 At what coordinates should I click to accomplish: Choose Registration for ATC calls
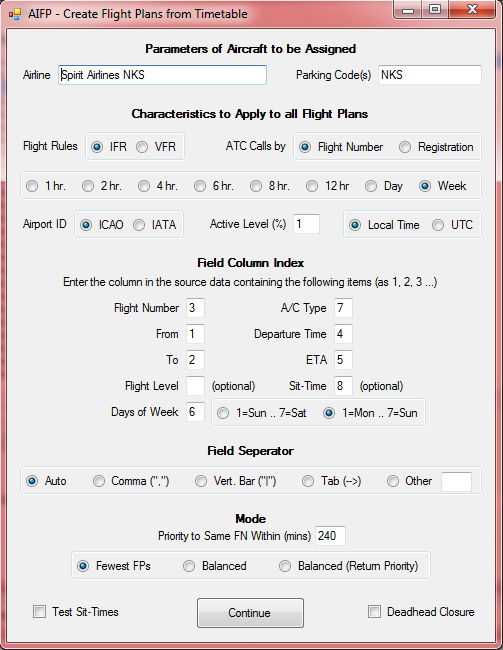pyautogui.click(x=405, y=147)
